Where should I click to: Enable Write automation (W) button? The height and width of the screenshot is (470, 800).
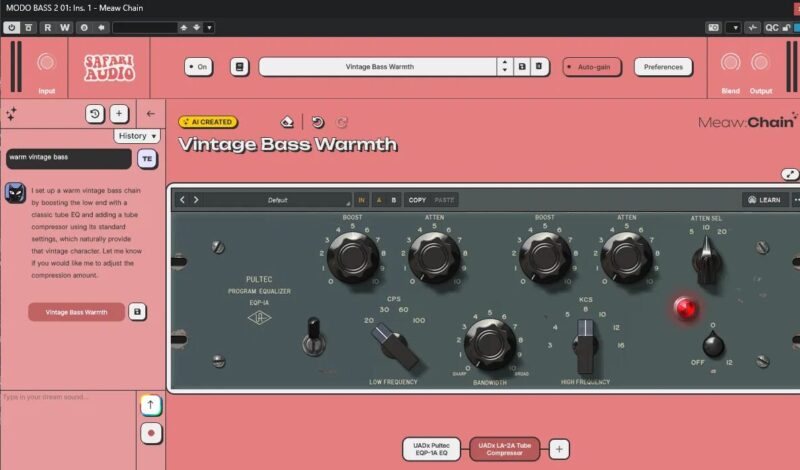click(65, 28)
